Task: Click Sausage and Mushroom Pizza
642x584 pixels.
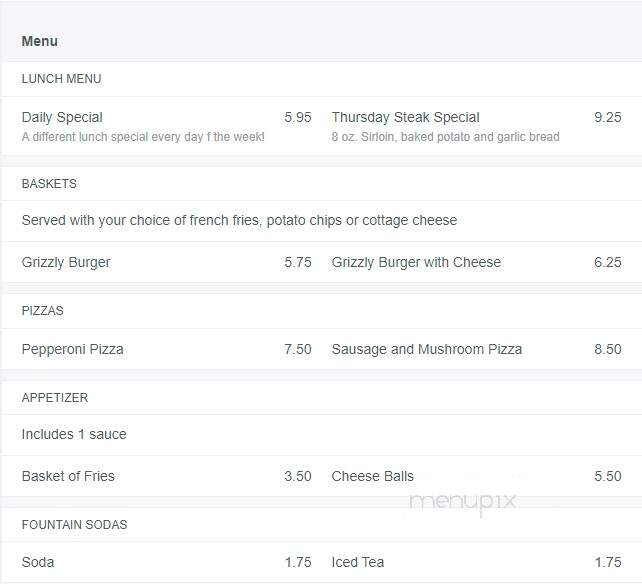Action: point(427,349)
